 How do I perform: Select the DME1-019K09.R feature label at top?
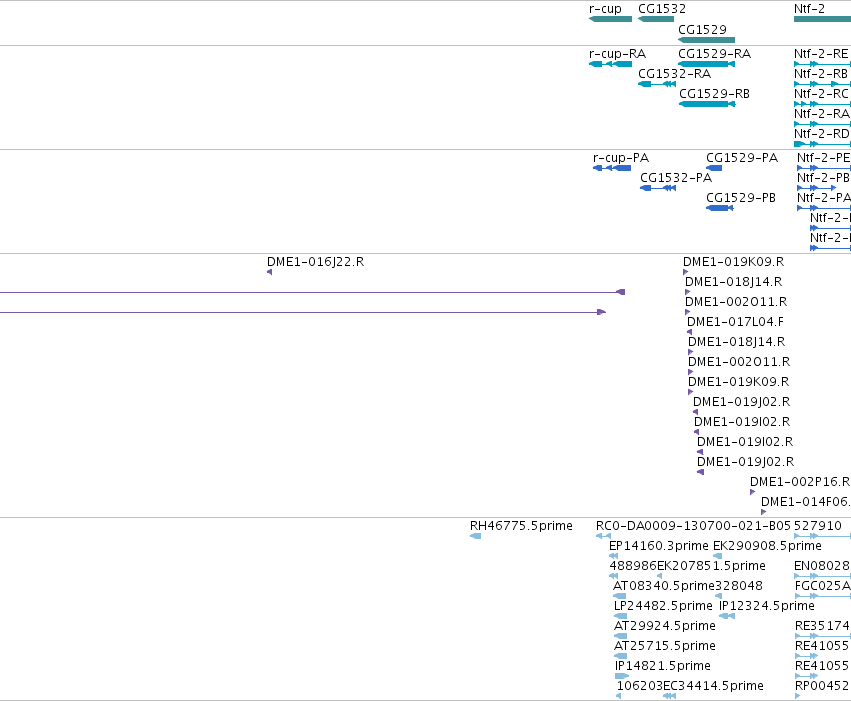coord(734,262)
